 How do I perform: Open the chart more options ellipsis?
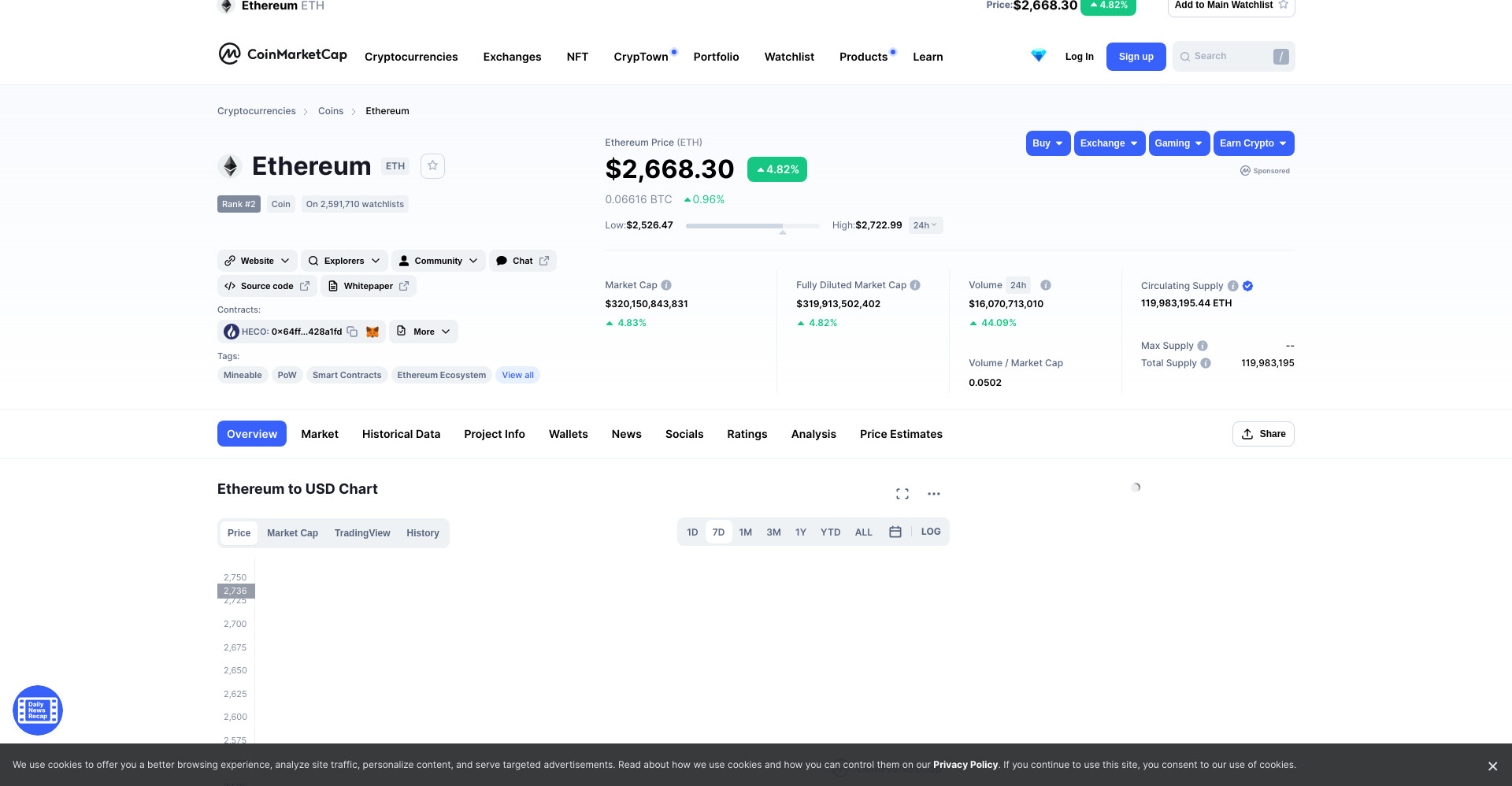pos(934,494)
